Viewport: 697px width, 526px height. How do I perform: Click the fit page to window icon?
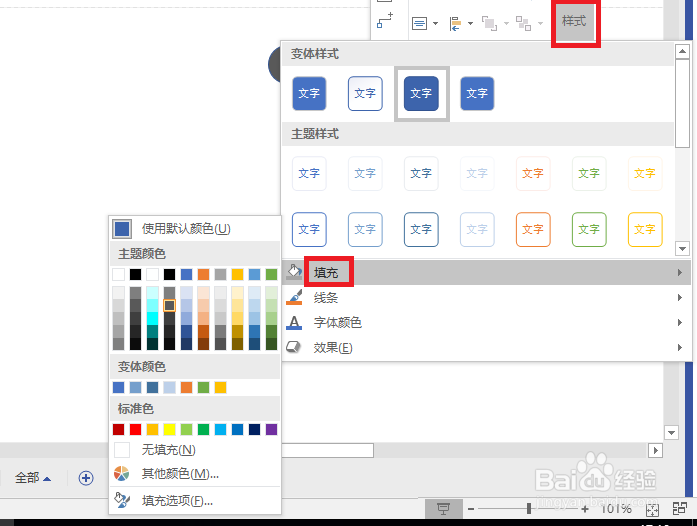[x=652, y=510]
